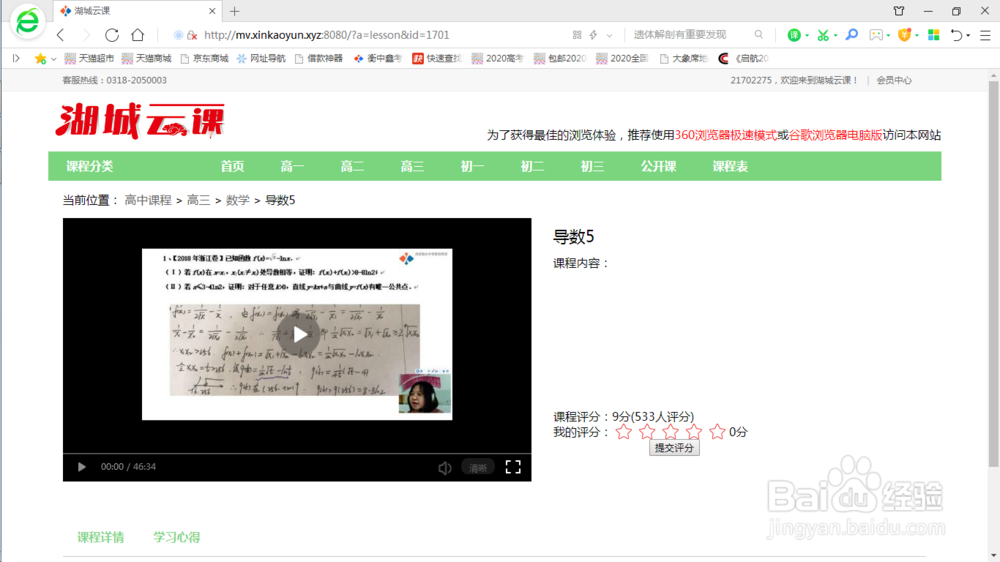Open the 天猫超市 bookmark
This screenshot has width=1000, height=562.
pyautogui.click(x=89, y=58)
